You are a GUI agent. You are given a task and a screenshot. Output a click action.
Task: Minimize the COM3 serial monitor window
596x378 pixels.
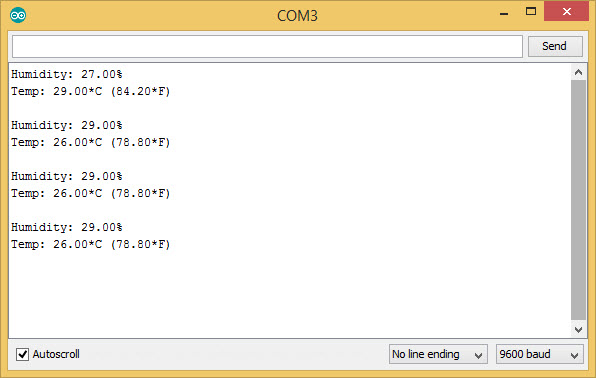pos(504,14)
